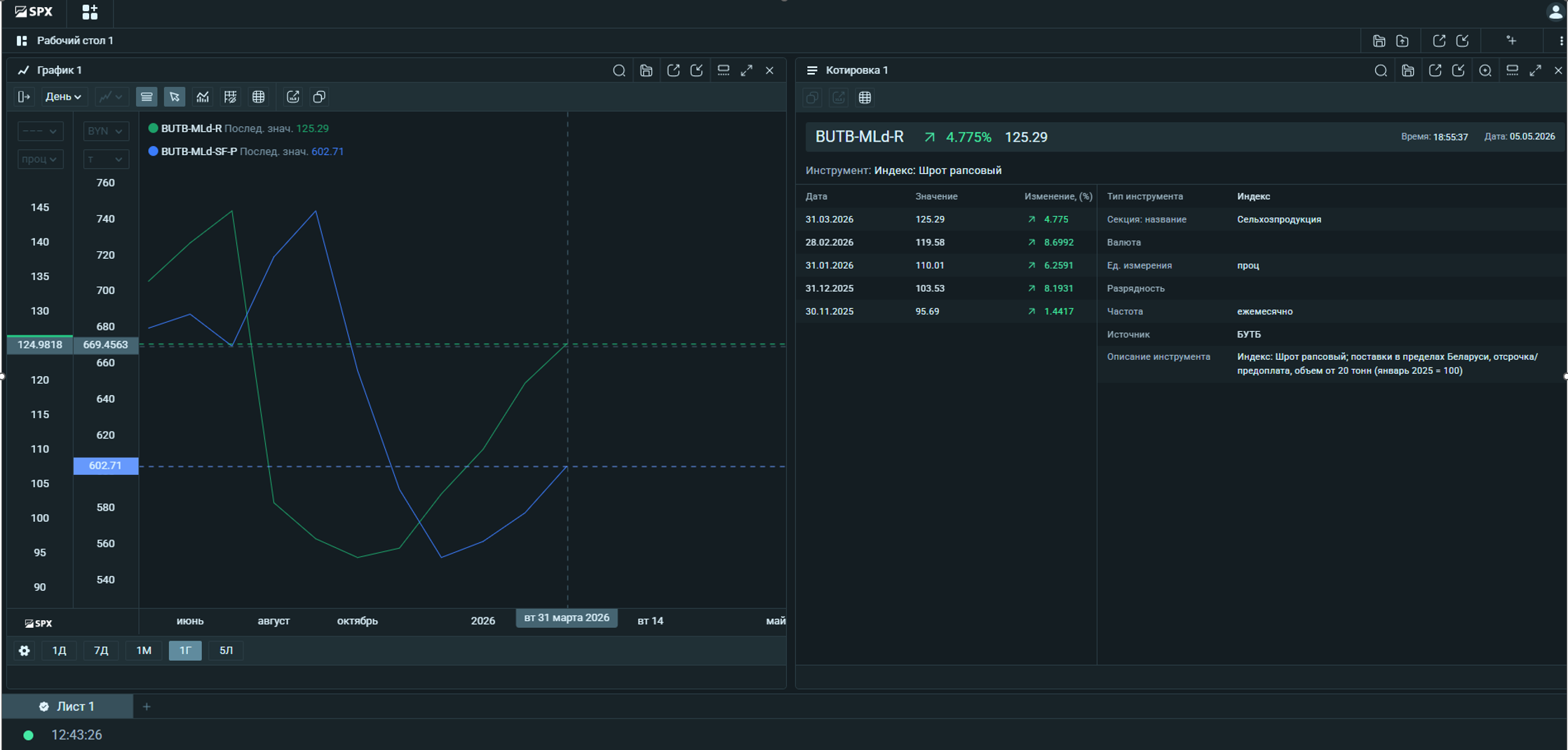
Task: Click the 124.9818 crosshair axis label
Action: click(40, 344)
